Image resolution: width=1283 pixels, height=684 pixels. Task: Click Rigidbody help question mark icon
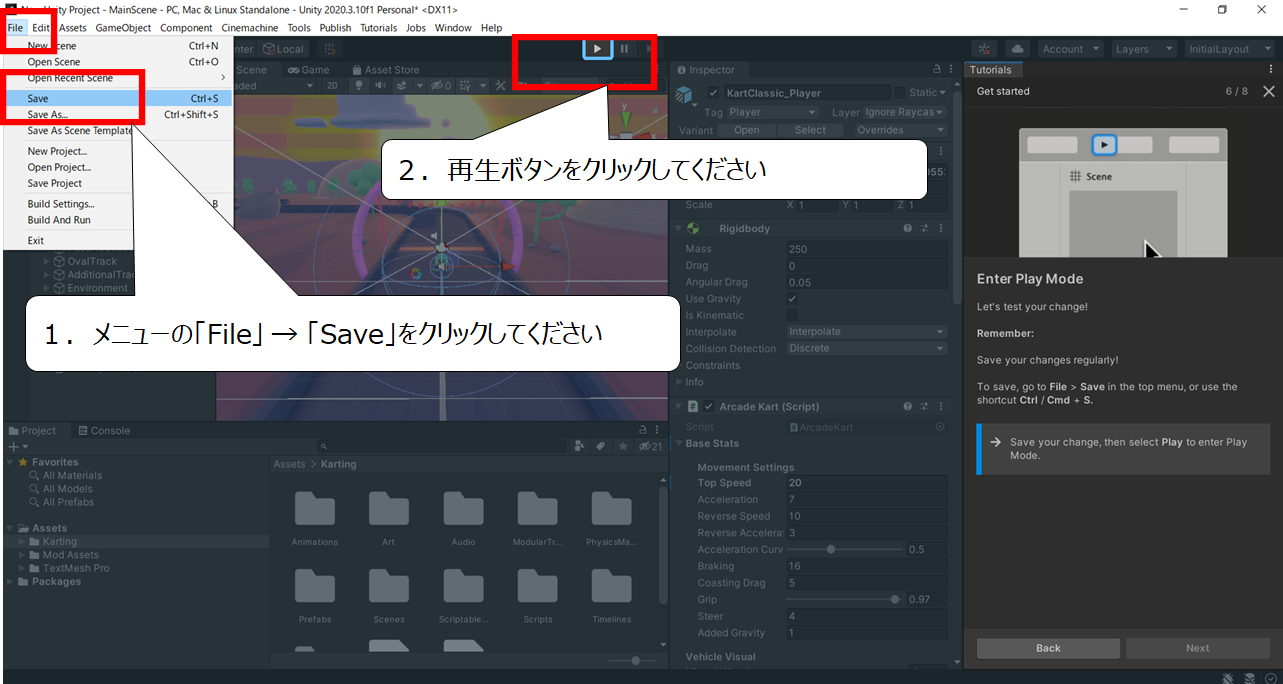(908, 229)
